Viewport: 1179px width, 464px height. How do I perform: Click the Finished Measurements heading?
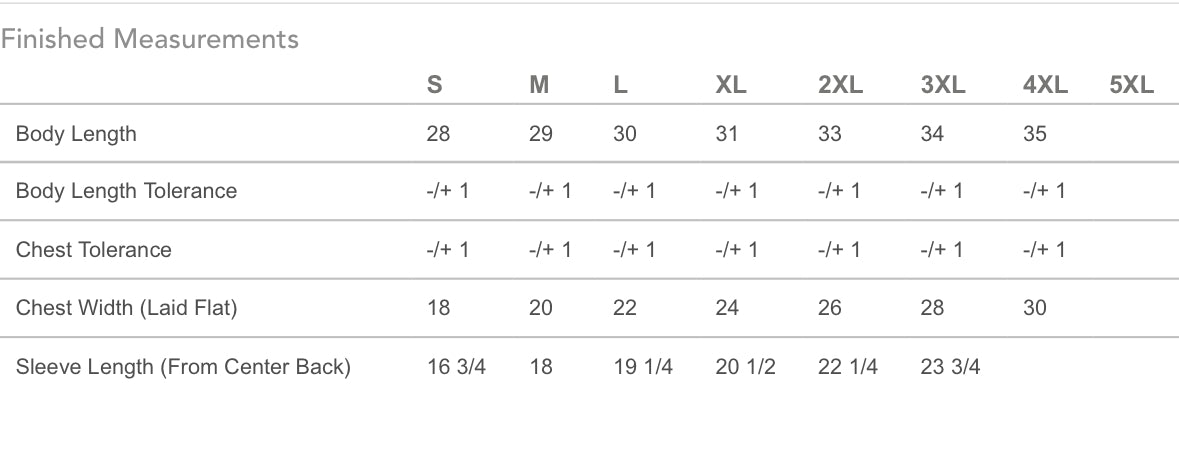tap(150, 39)
